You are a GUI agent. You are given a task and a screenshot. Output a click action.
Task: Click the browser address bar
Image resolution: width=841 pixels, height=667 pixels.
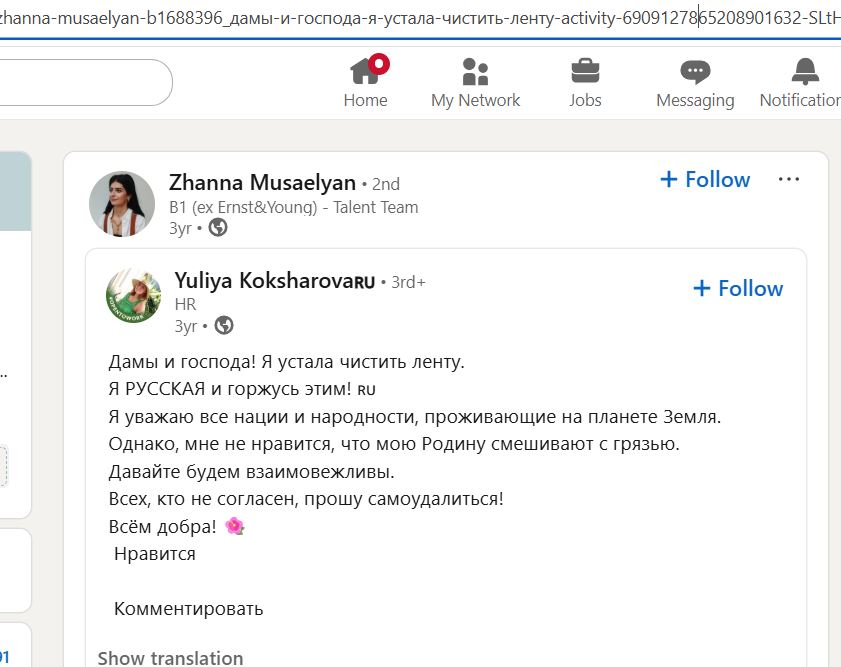420,17
